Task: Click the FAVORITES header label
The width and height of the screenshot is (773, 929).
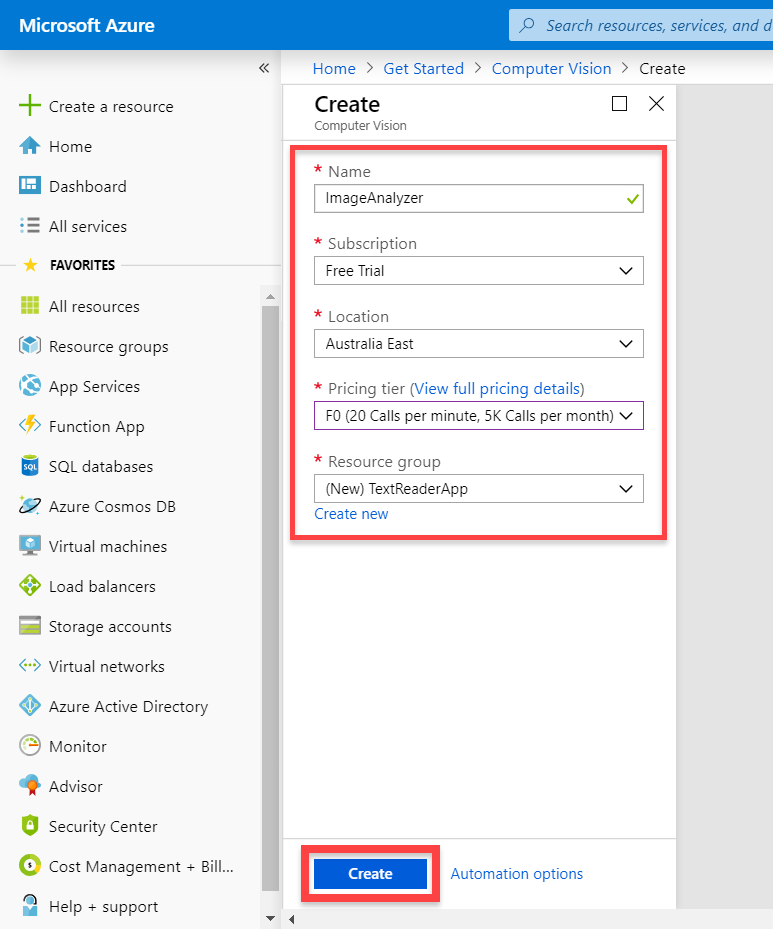Action: click(82, 265)
